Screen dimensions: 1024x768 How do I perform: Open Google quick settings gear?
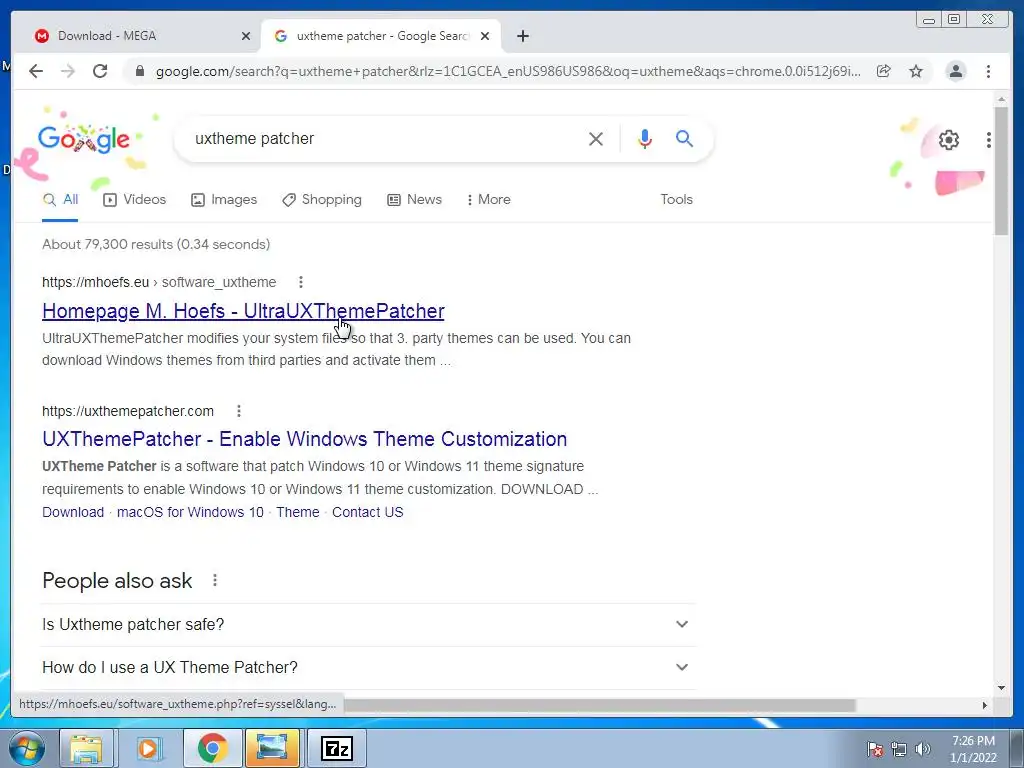point(949,139)
